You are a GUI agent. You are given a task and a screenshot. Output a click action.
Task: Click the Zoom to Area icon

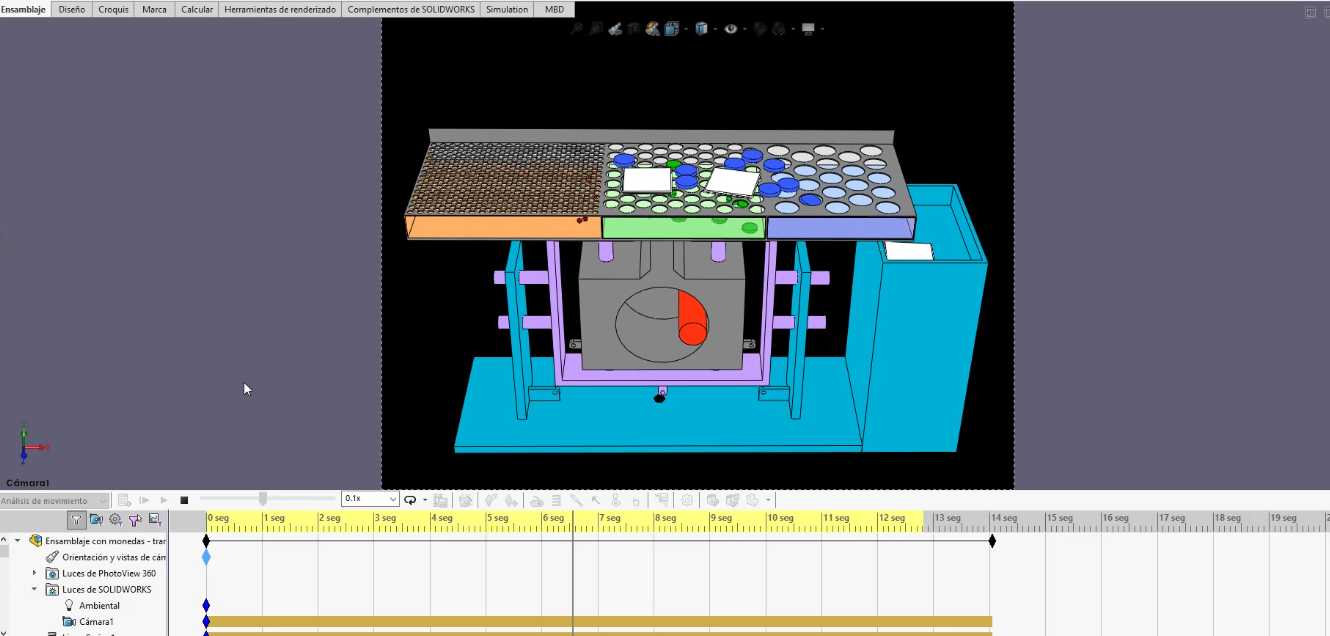click(x=595, y=29)
